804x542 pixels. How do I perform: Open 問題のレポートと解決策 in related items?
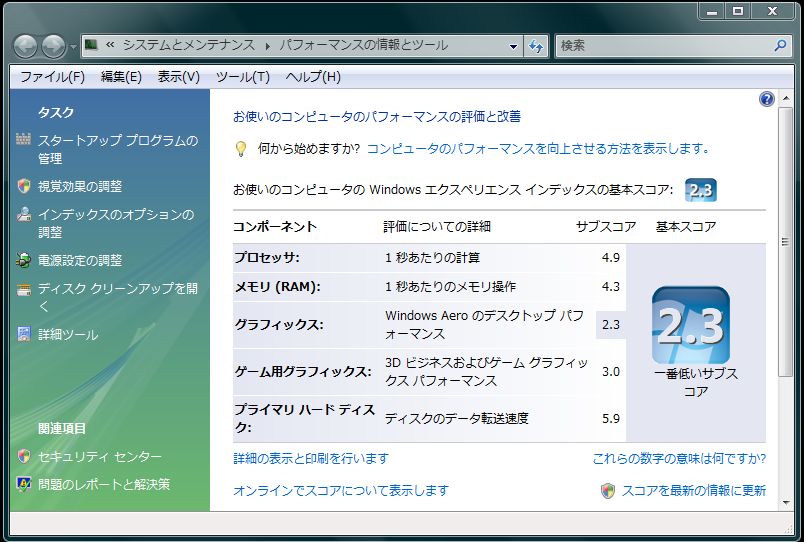[104, 484]
